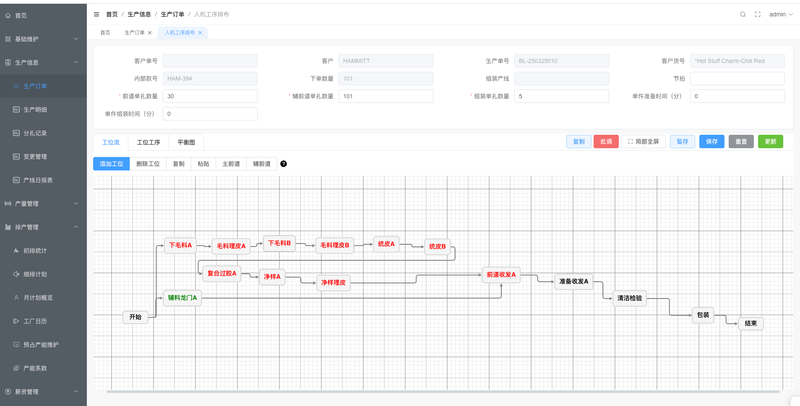The height and width of the screenshot is (406, 800).
Task: Click the icon beside 产线日报表 in sidebar
Action: [16, 180]
